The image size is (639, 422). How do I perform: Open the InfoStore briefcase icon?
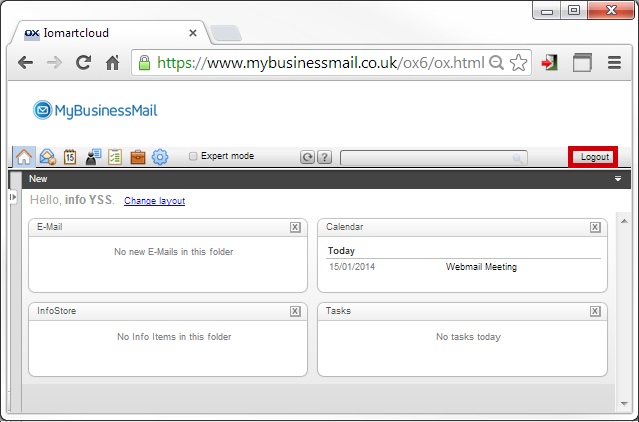pos(138,157)
